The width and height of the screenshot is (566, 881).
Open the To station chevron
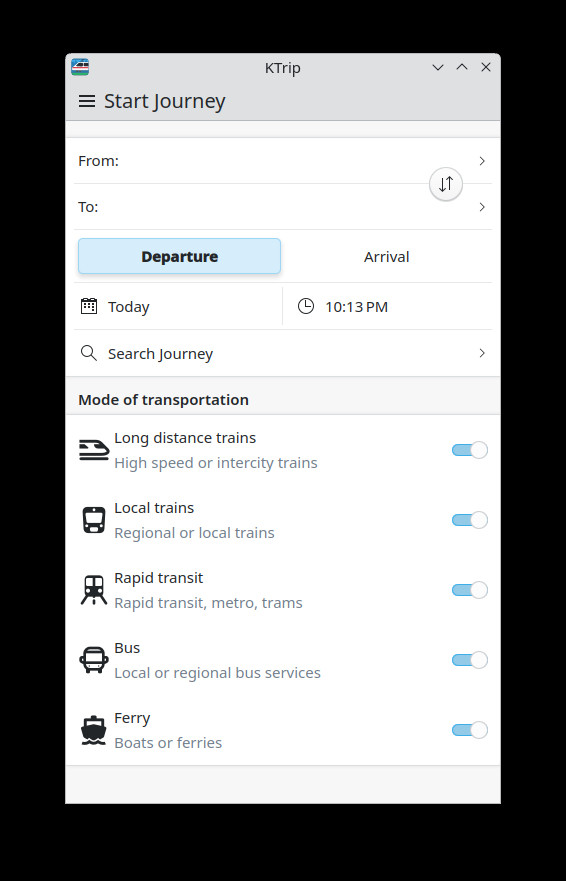point(482,207)
